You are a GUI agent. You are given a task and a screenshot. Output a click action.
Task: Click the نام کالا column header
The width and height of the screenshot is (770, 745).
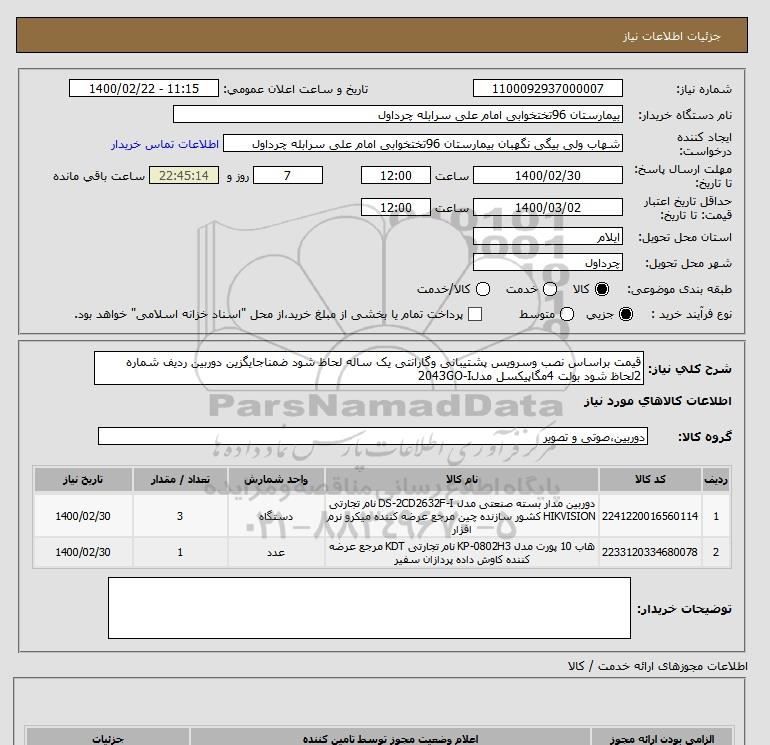462,480
